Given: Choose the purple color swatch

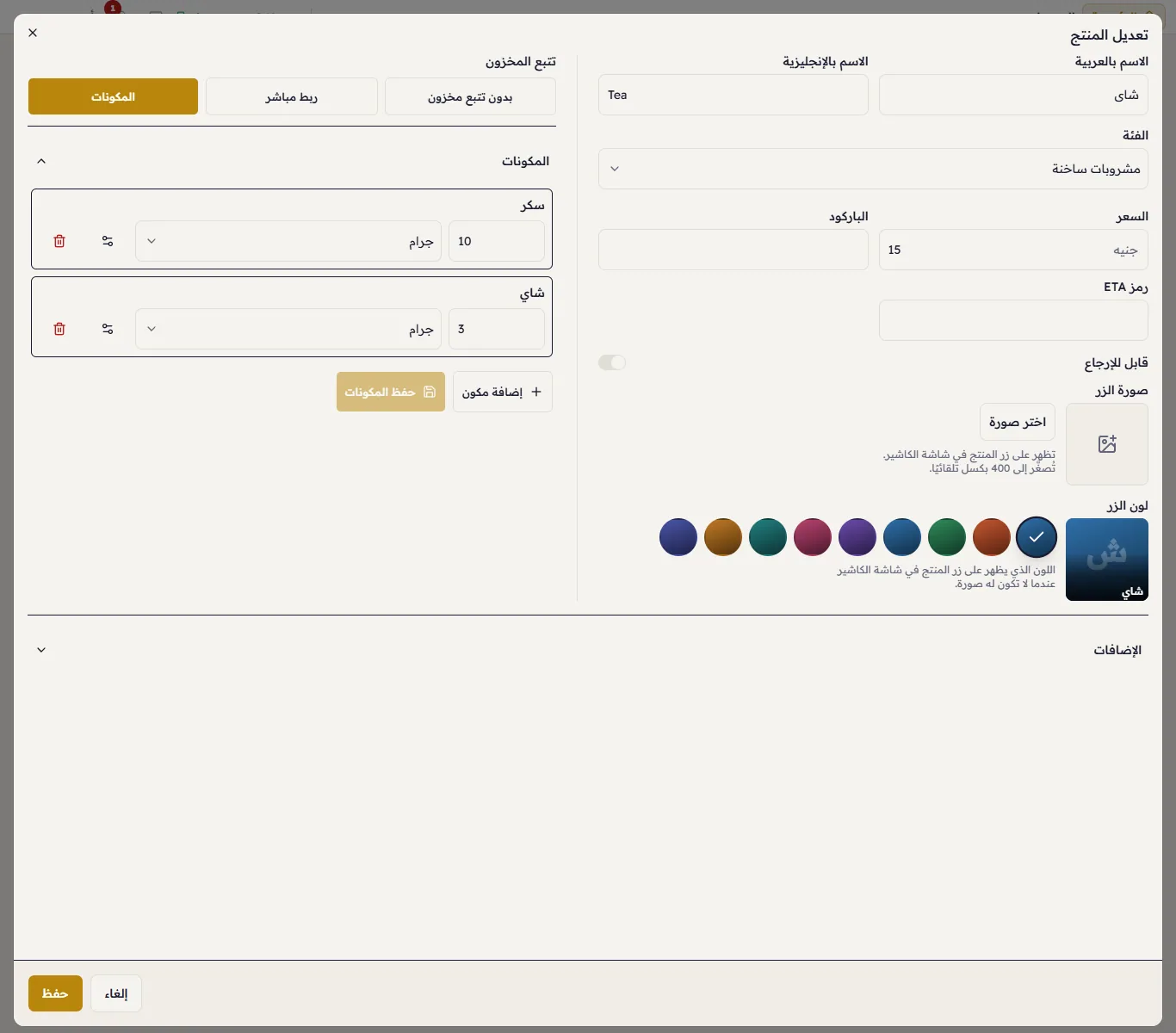Looking at the screenshot, I should (857, 537).
